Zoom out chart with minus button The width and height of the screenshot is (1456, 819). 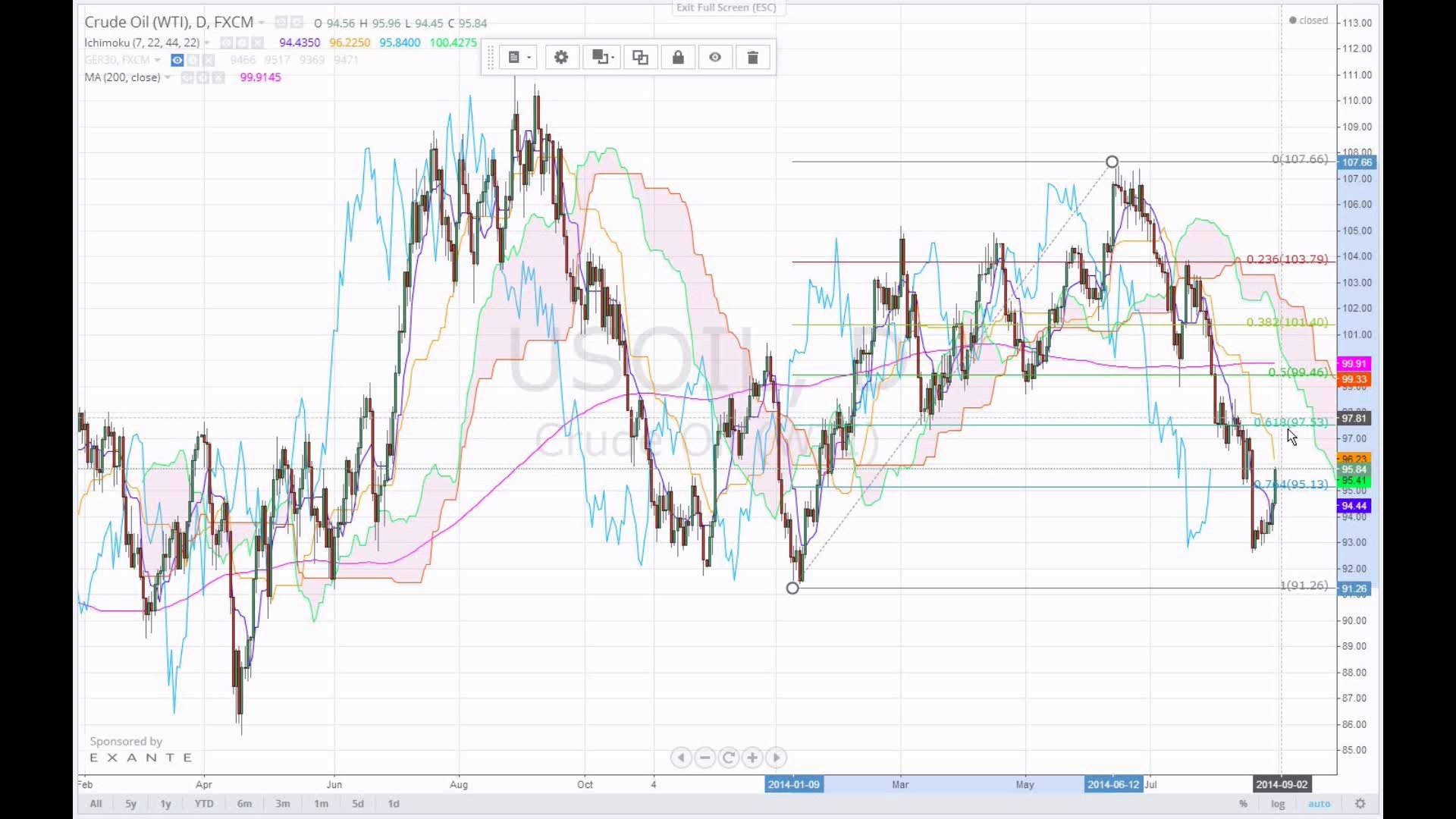[705, 758]
